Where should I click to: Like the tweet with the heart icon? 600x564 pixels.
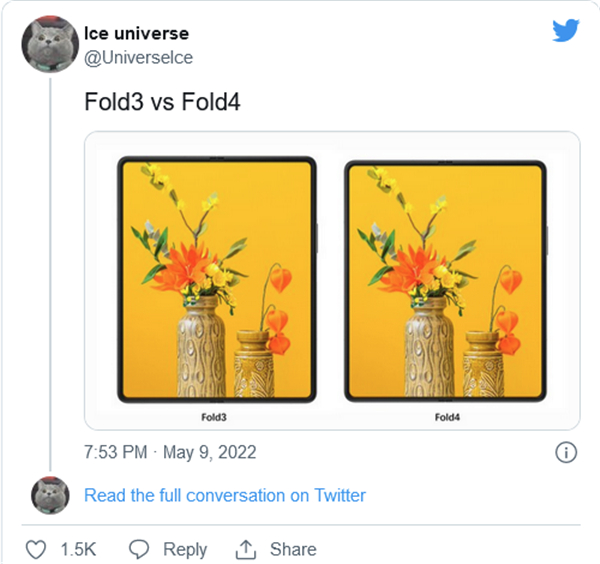(x=36, y=549)
